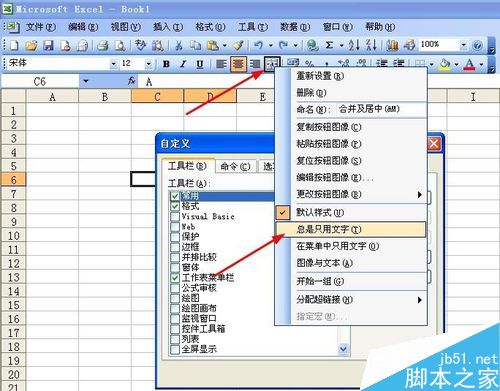Check the 边框 toolbar checkbox

coord(175,247)
